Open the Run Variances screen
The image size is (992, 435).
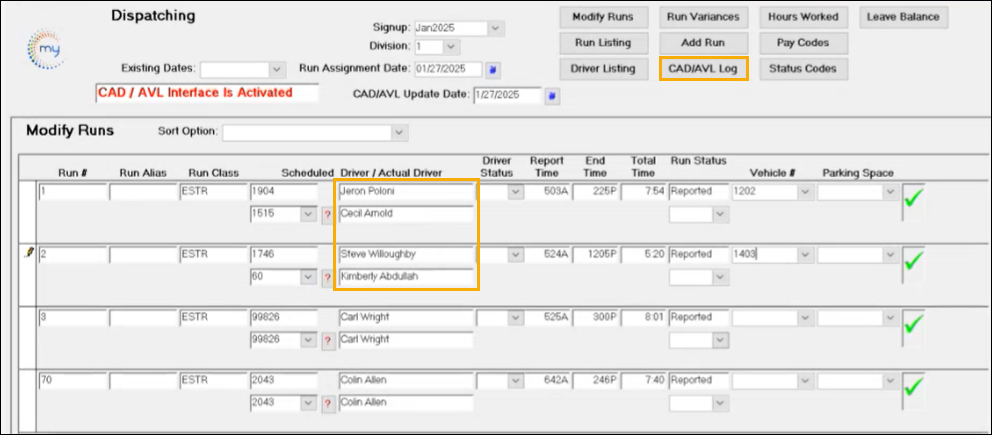[x=702, y=18]
